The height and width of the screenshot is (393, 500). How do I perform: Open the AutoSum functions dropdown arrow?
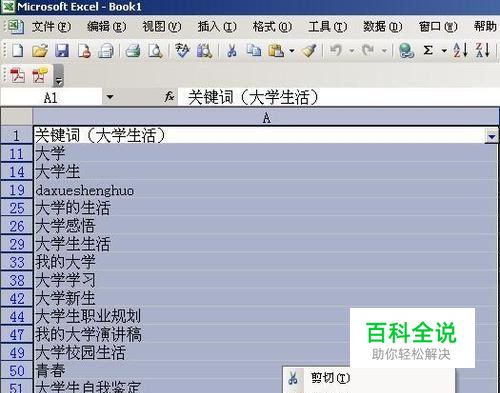tap(444, 51)
